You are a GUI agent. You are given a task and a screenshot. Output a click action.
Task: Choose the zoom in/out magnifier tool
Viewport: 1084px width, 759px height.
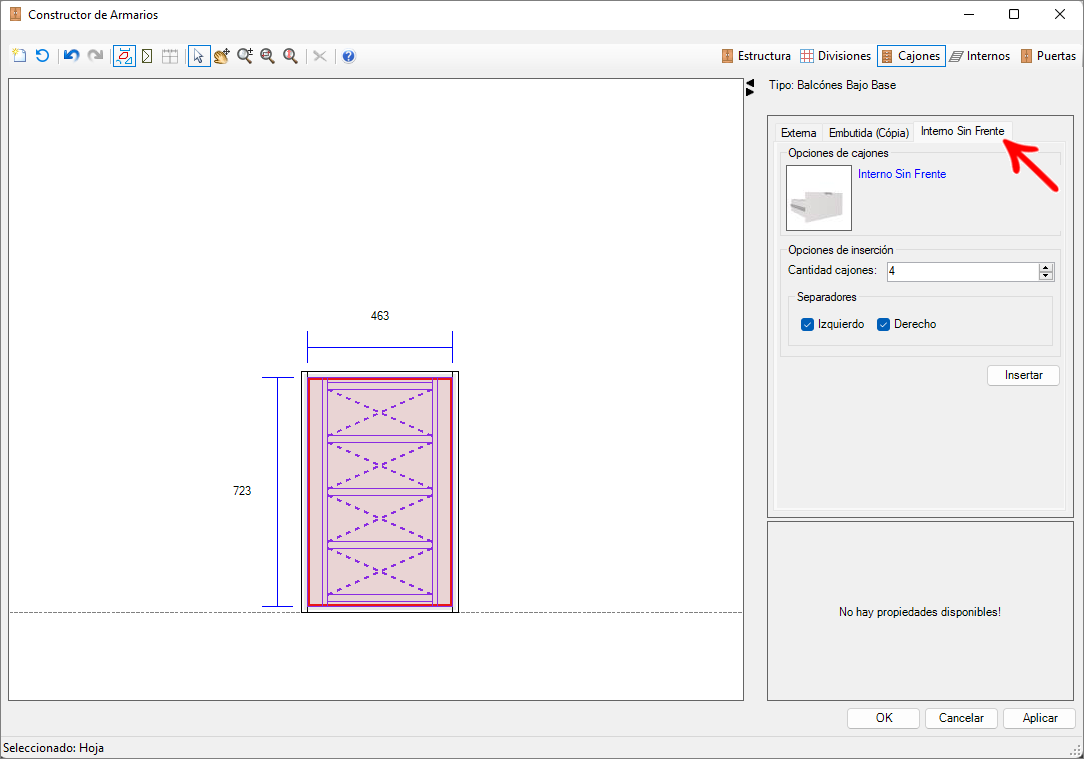[245, 56]
